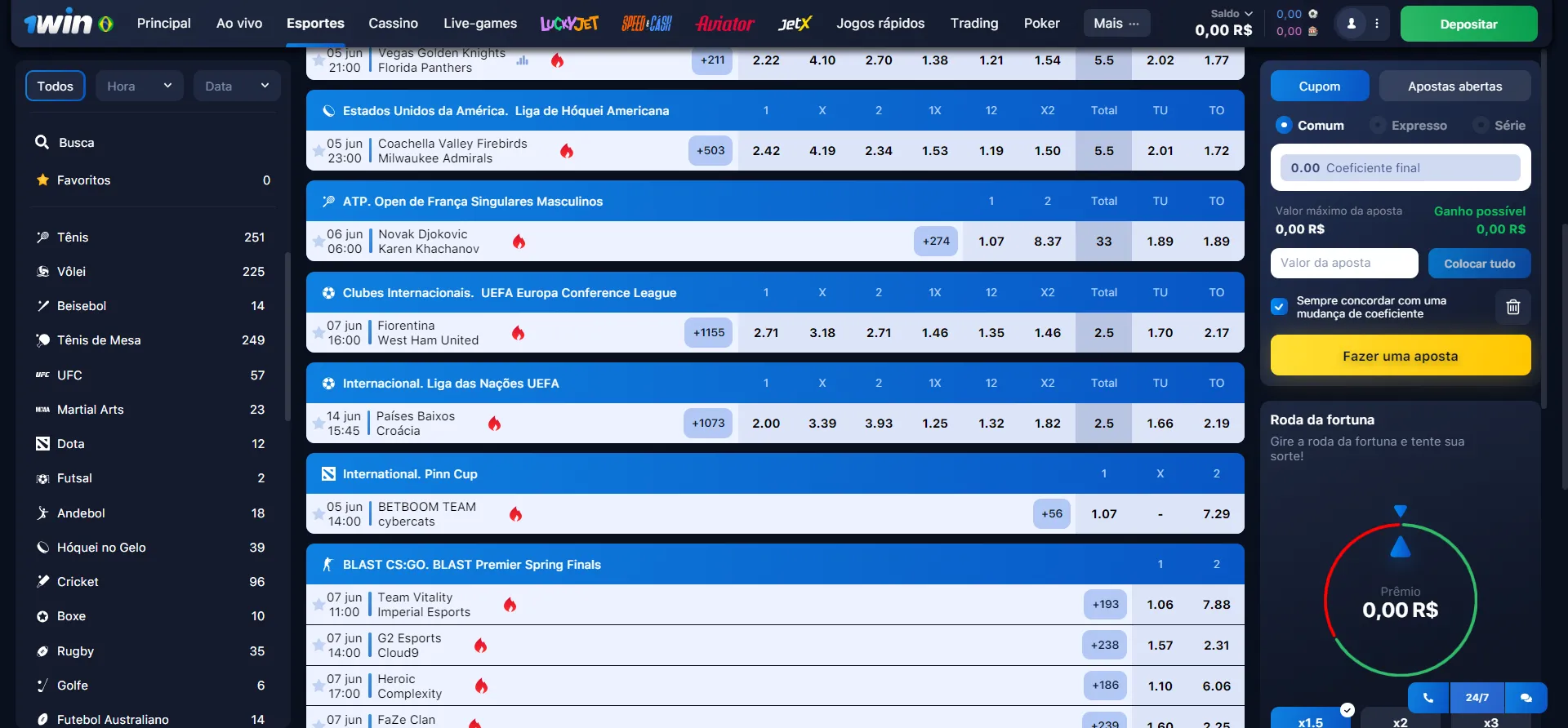The image size is (1568, 728).
Task: Launch the Aviator game logo
Action: (725, 24)
